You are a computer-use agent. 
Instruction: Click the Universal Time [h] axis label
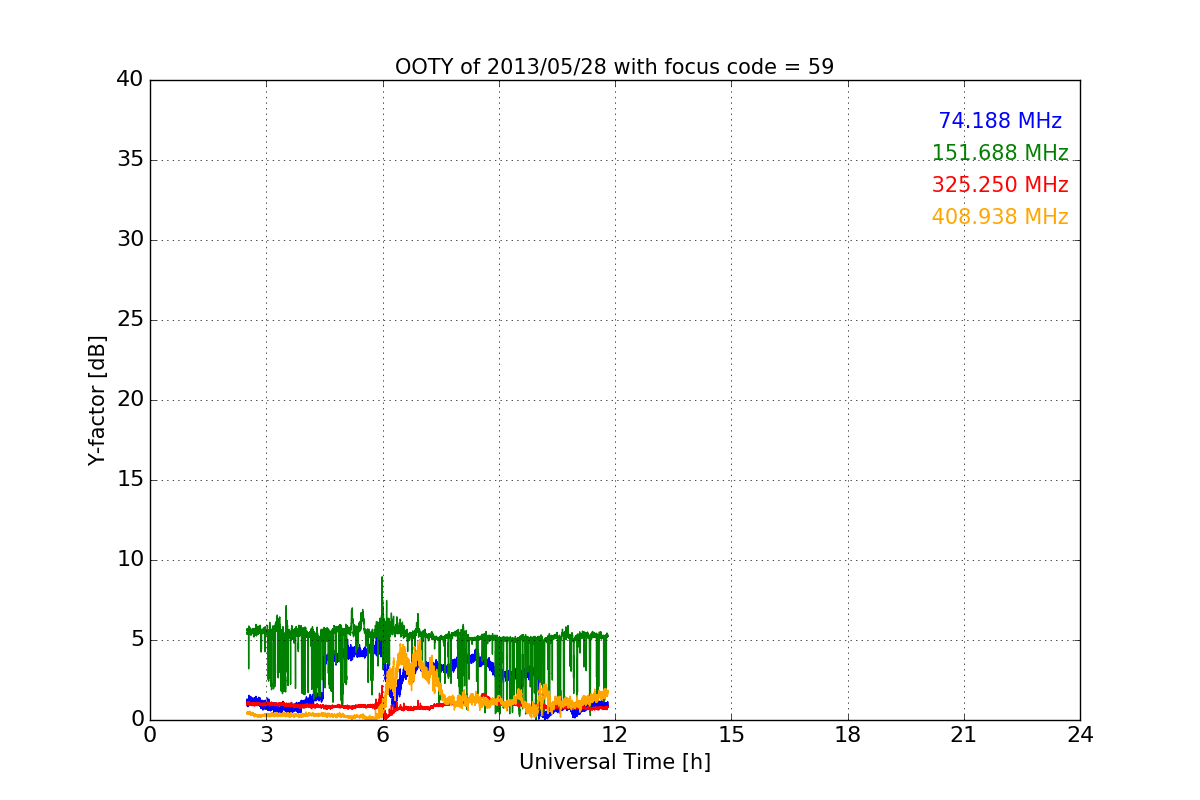[x=614, y=762]
